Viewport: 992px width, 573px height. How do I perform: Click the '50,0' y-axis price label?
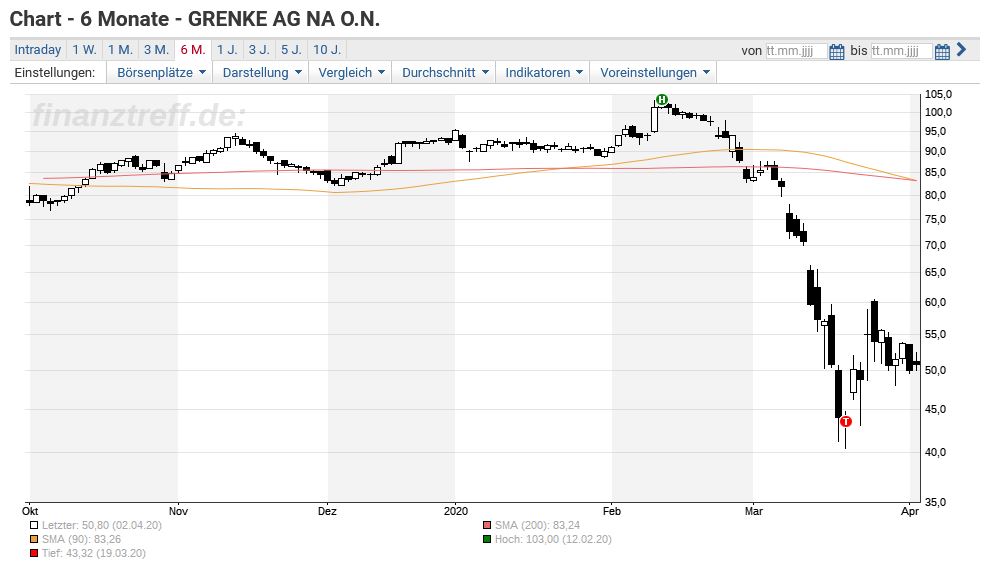click(x=936, y=371)
